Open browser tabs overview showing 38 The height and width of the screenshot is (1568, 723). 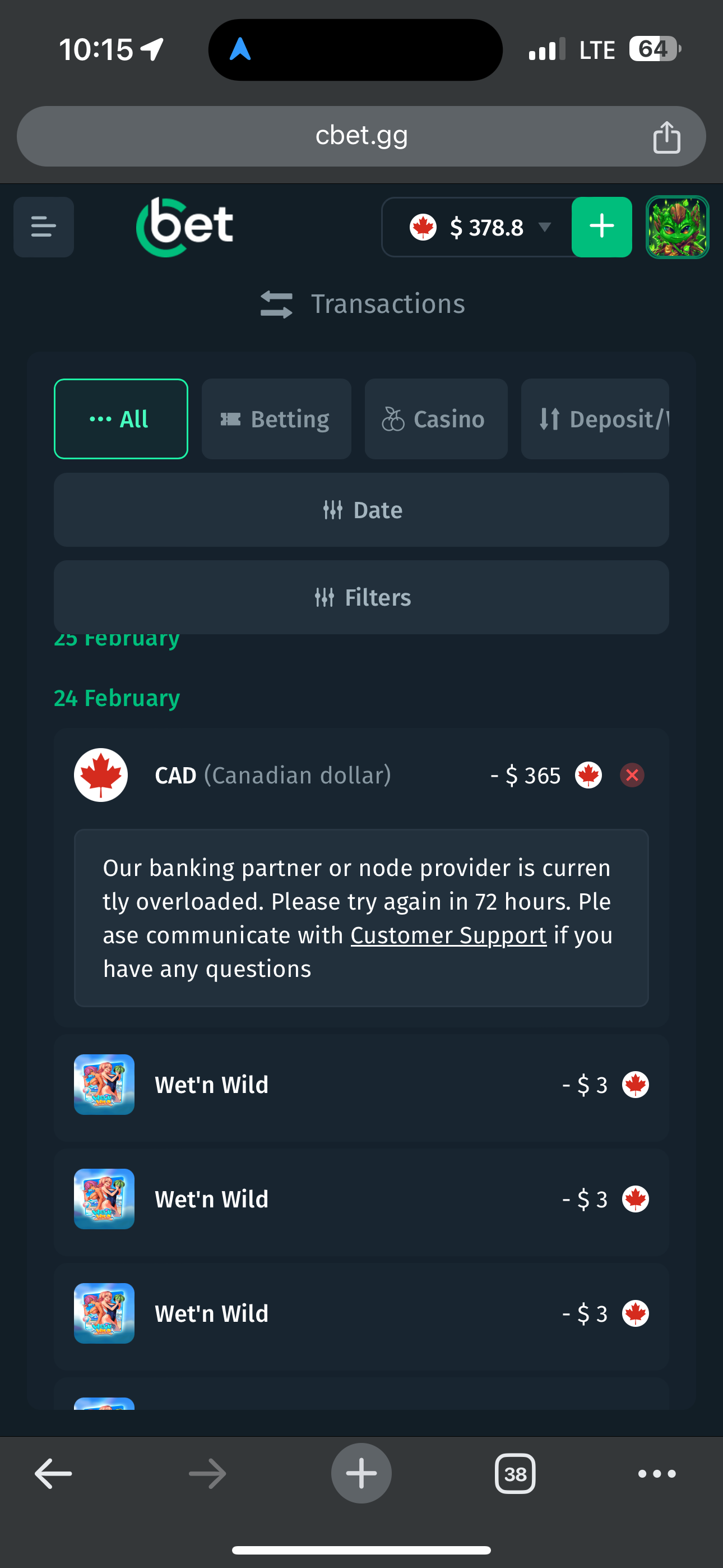click(515, 1474)
